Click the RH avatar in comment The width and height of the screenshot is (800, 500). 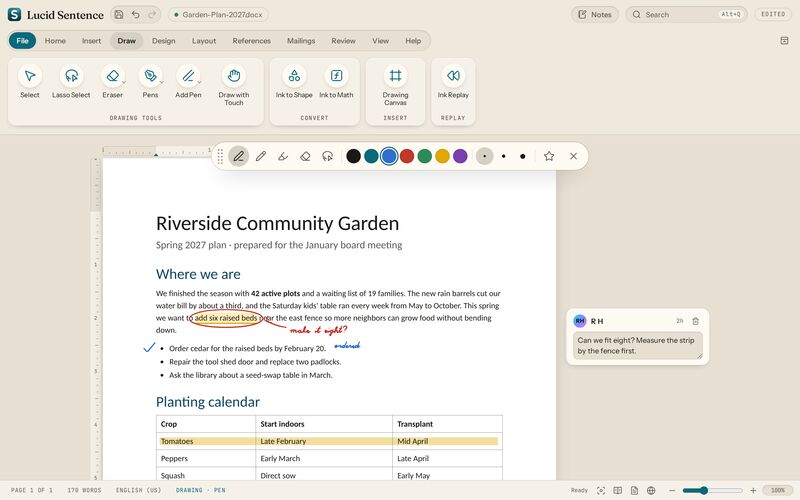pos(580,321)
